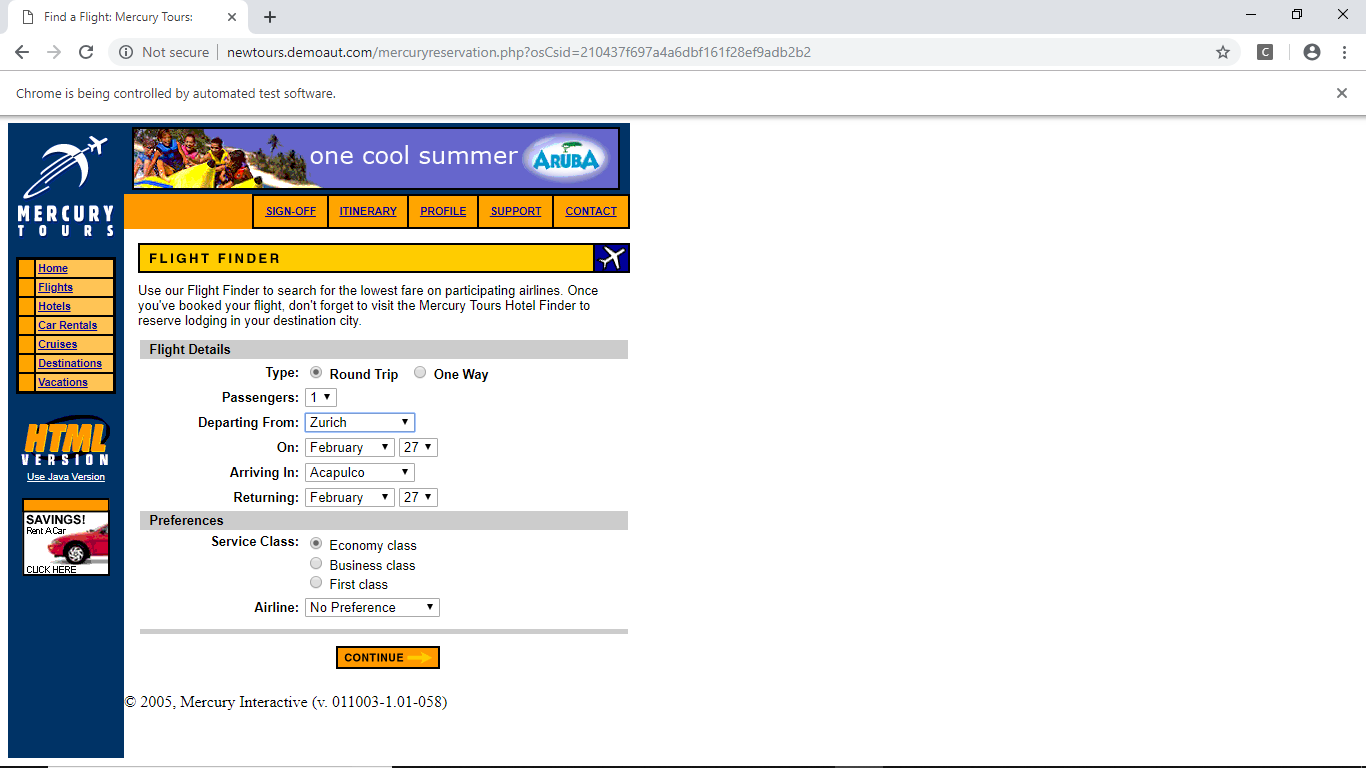Click the Savings Rent A Car ad
This screenshot has width=1366, height=768.
(x=66, y=537)
